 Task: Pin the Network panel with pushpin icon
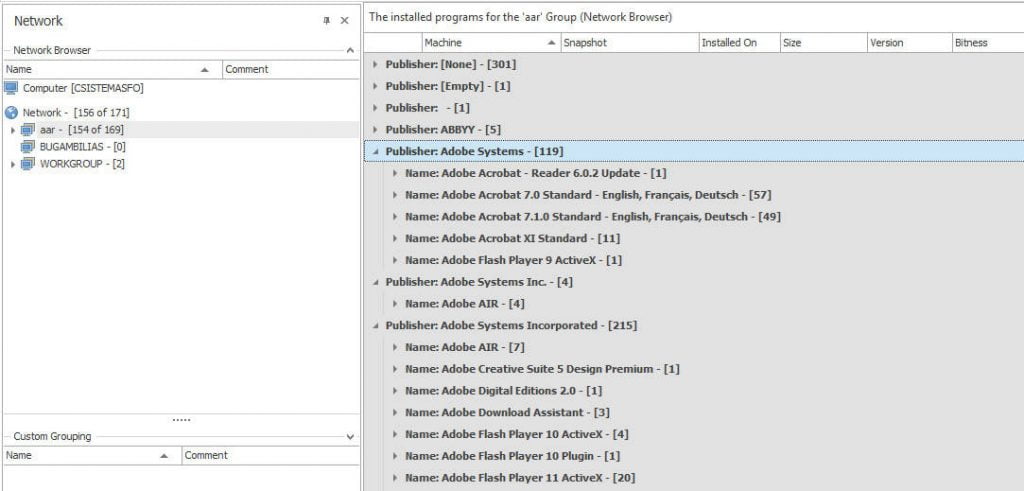coord(326,21)
